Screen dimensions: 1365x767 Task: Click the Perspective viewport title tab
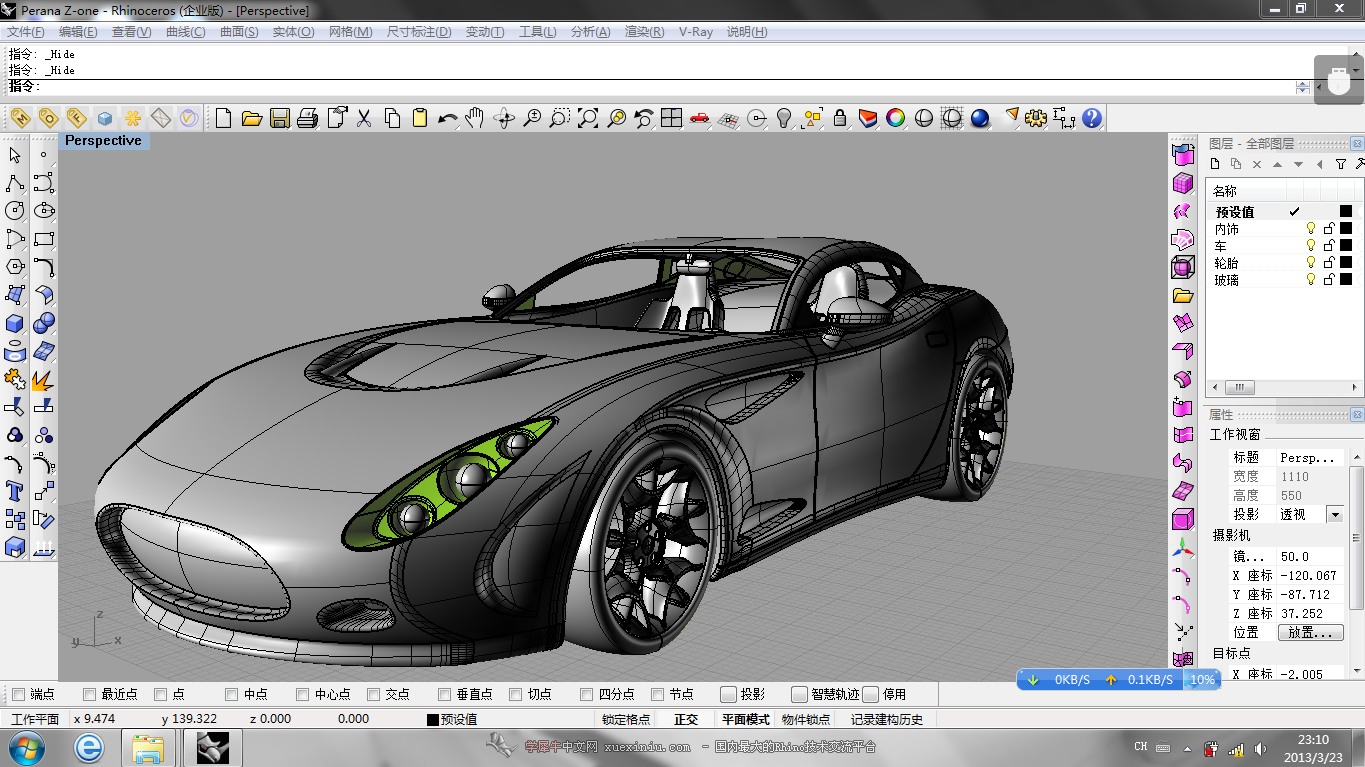coord(103,141)
